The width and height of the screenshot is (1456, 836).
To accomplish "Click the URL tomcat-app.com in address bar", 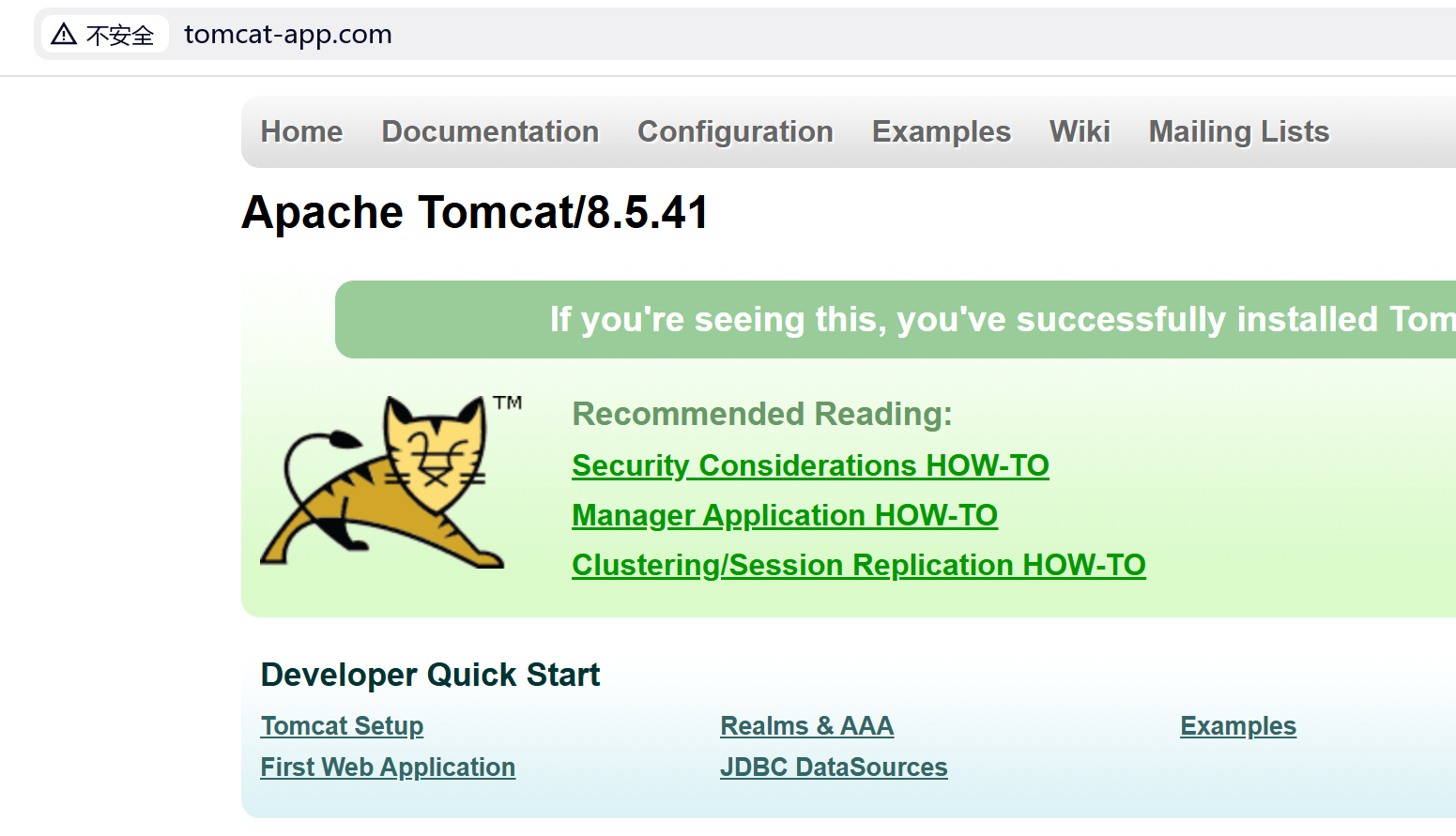I will click(x=288, y=35).
